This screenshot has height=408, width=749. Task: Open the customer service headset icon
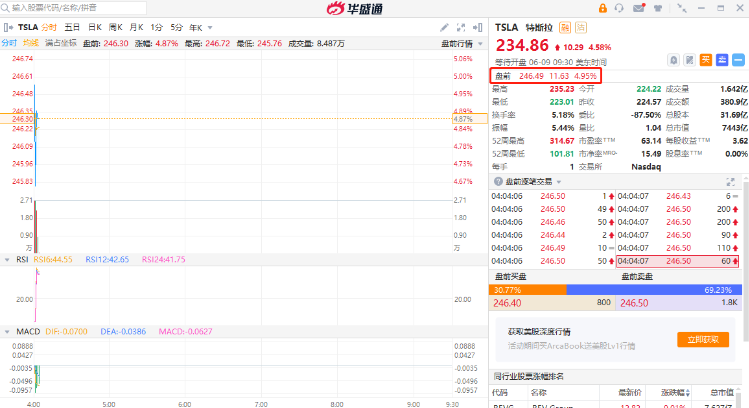(x=620, y=8)
